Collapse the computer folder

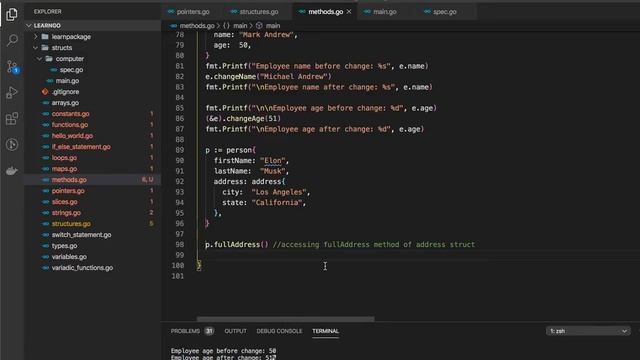40,59
